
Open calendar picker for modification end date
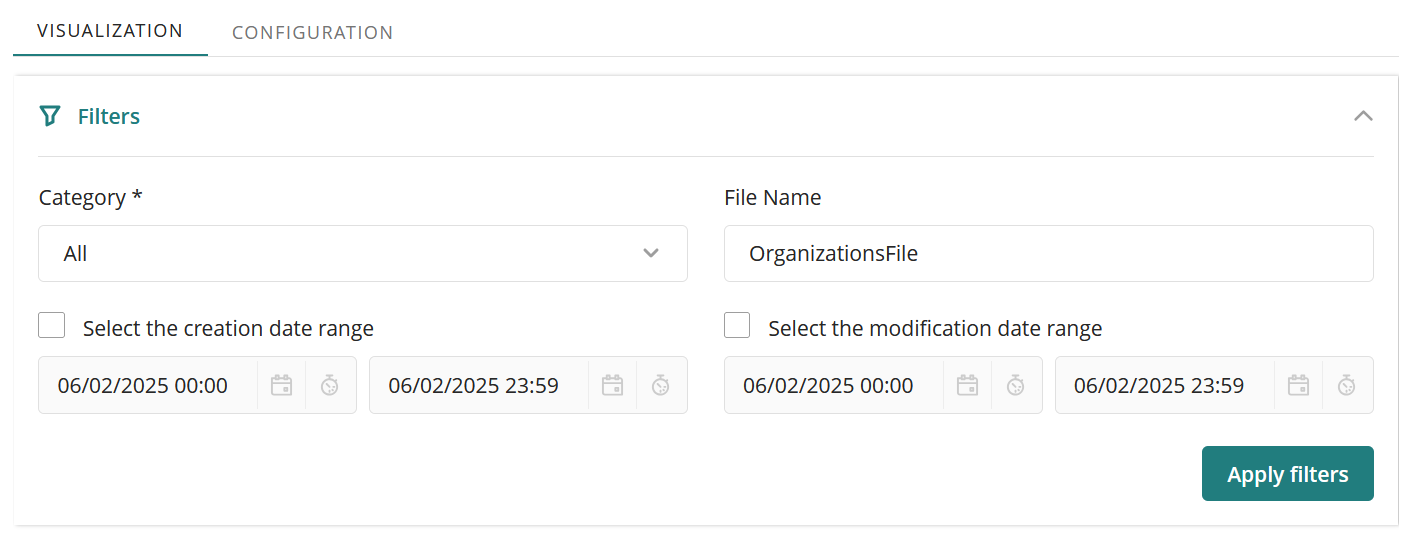coord(1298,385)
